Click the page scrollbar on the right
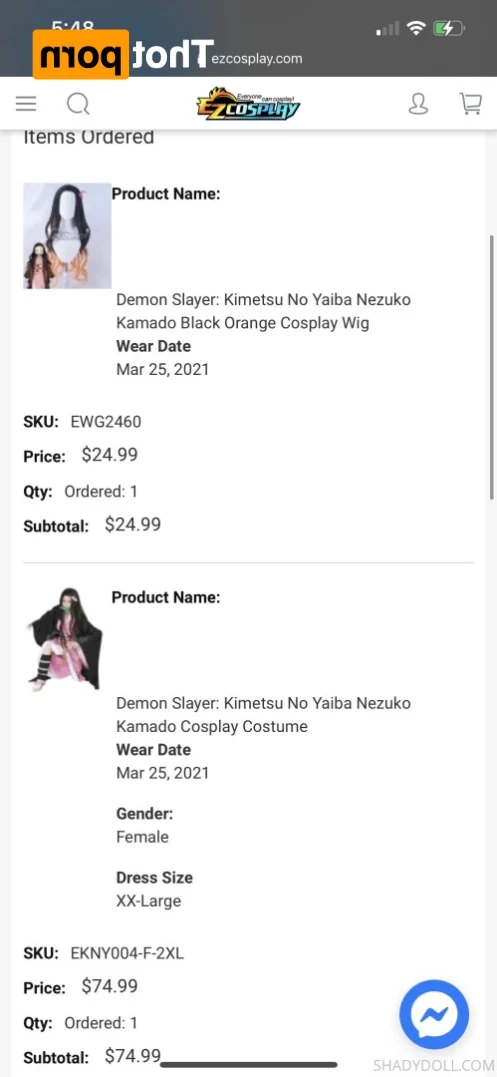 (492, 367)
